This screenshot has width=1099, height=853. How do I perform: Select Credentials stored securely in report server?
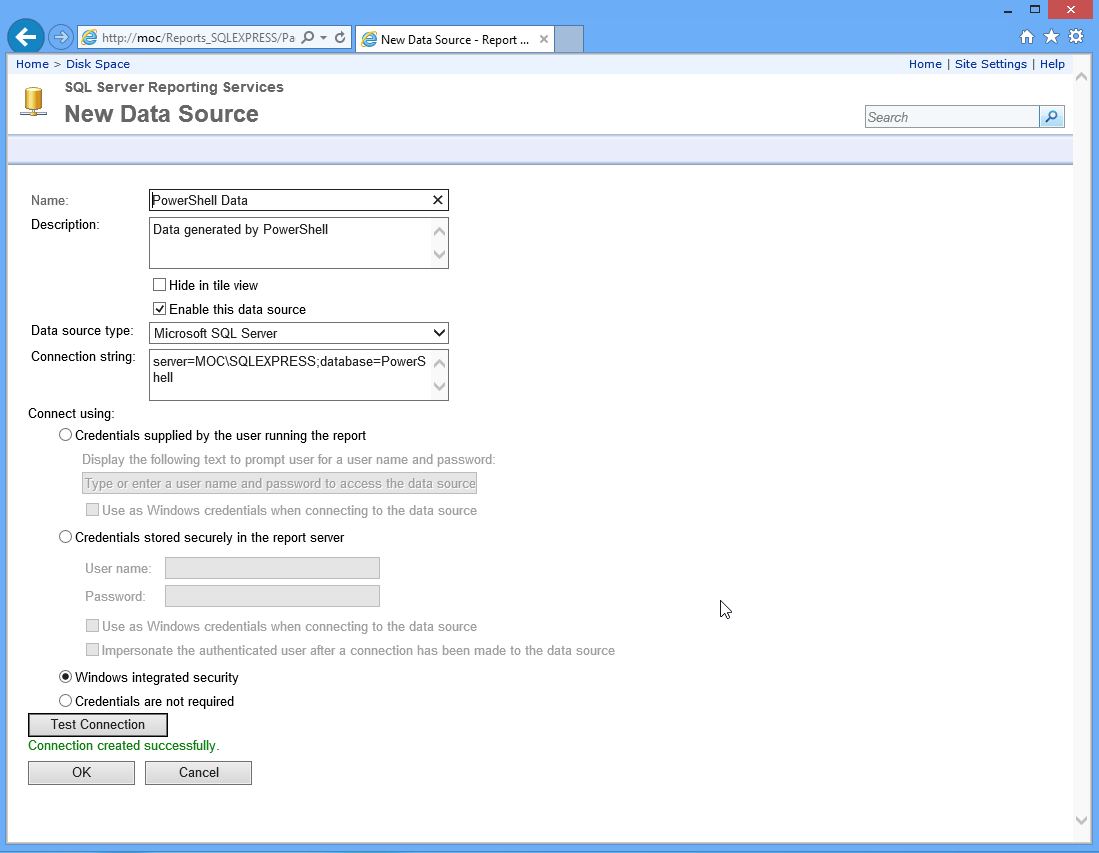click(x=66, y=537)
